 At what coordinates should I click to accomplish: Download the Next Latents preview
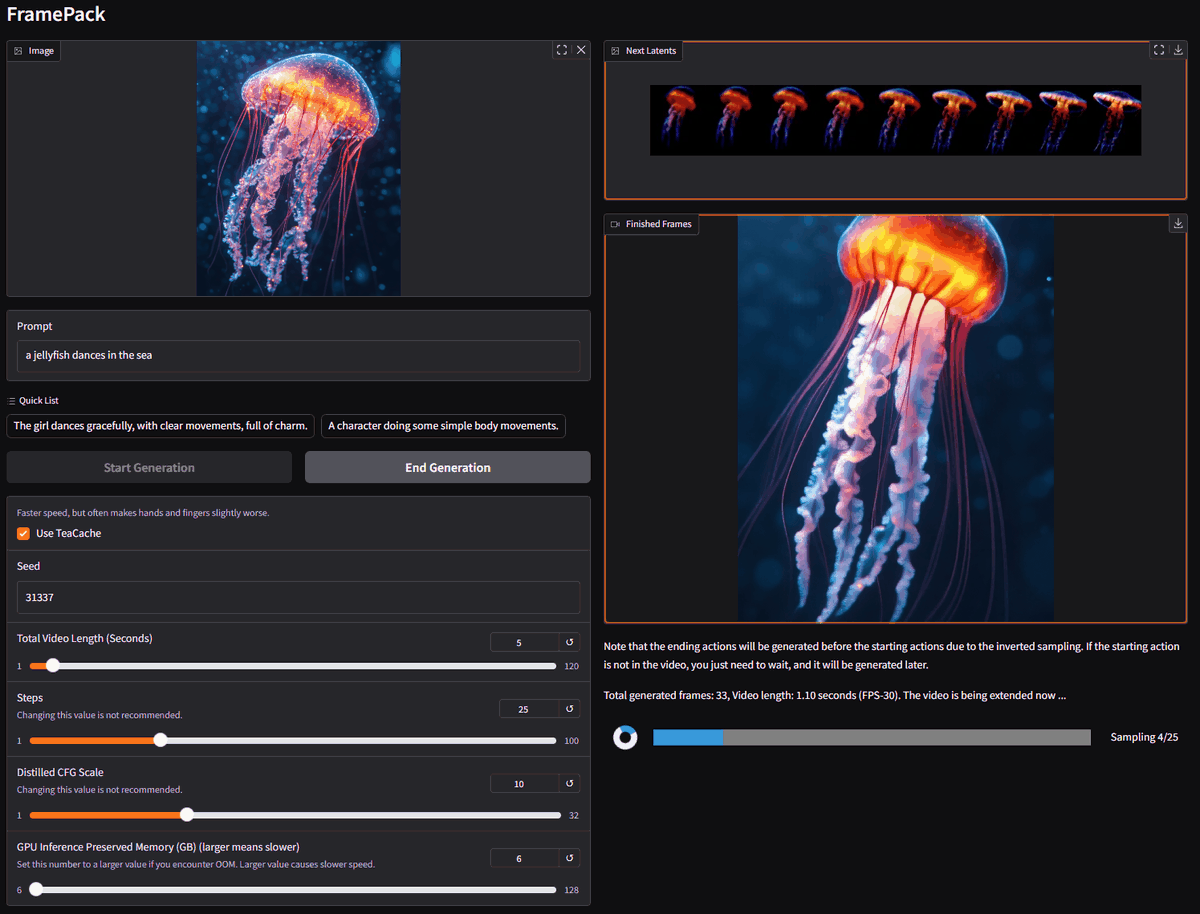click(x=1178, y=49)
